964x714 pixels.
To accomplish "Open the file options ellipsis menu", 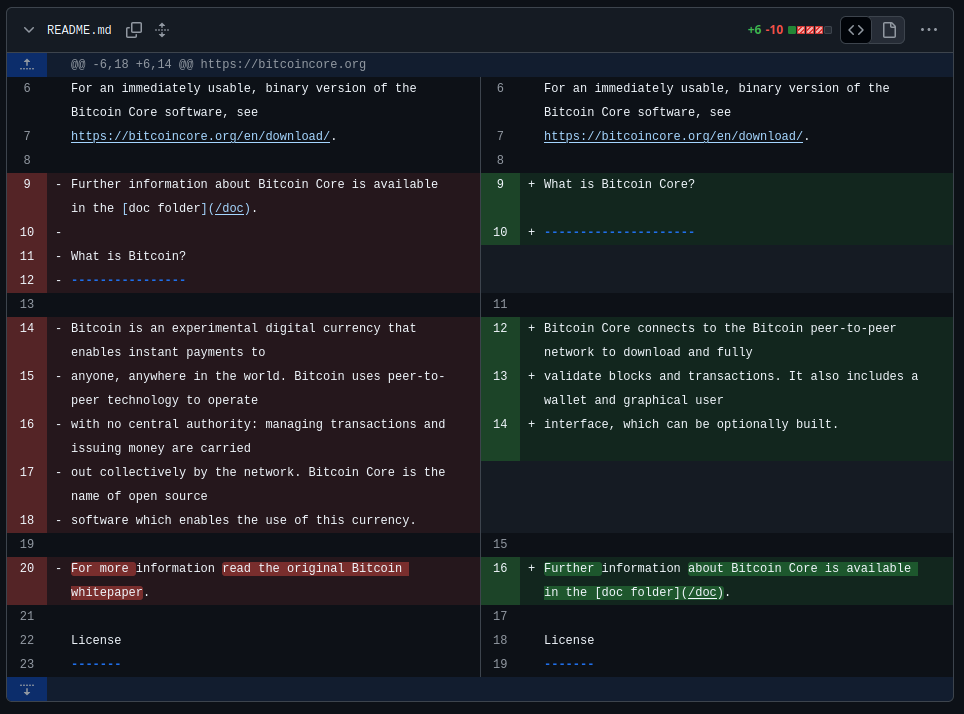I will point(928,30).
